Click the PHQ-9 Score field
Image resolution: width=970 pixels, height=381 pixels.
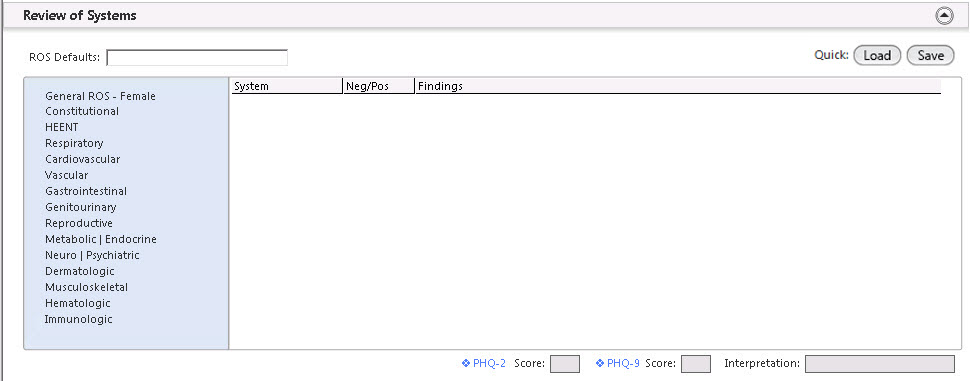coord(696,364)
